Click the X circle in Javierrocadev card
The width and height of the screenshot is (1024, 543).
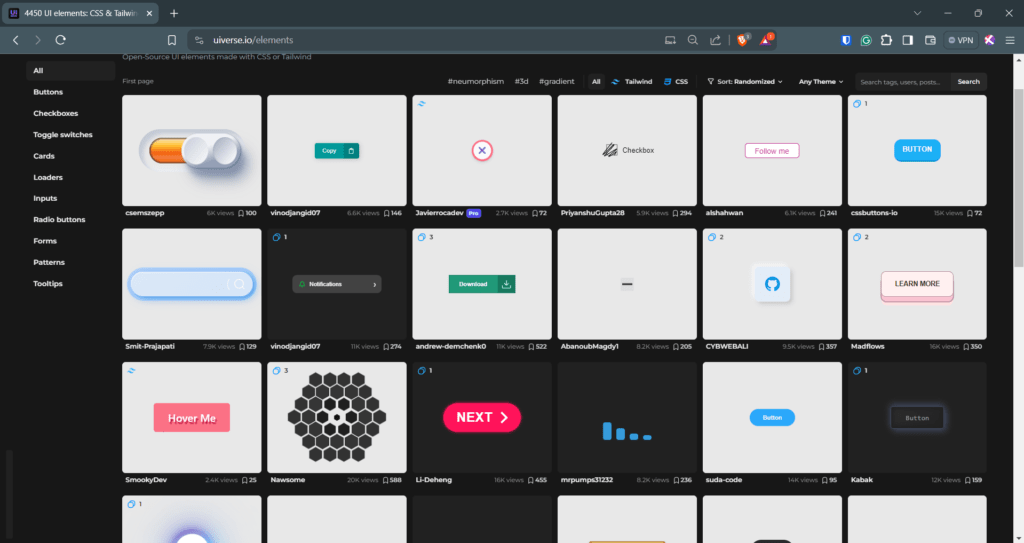coord(482,150)
